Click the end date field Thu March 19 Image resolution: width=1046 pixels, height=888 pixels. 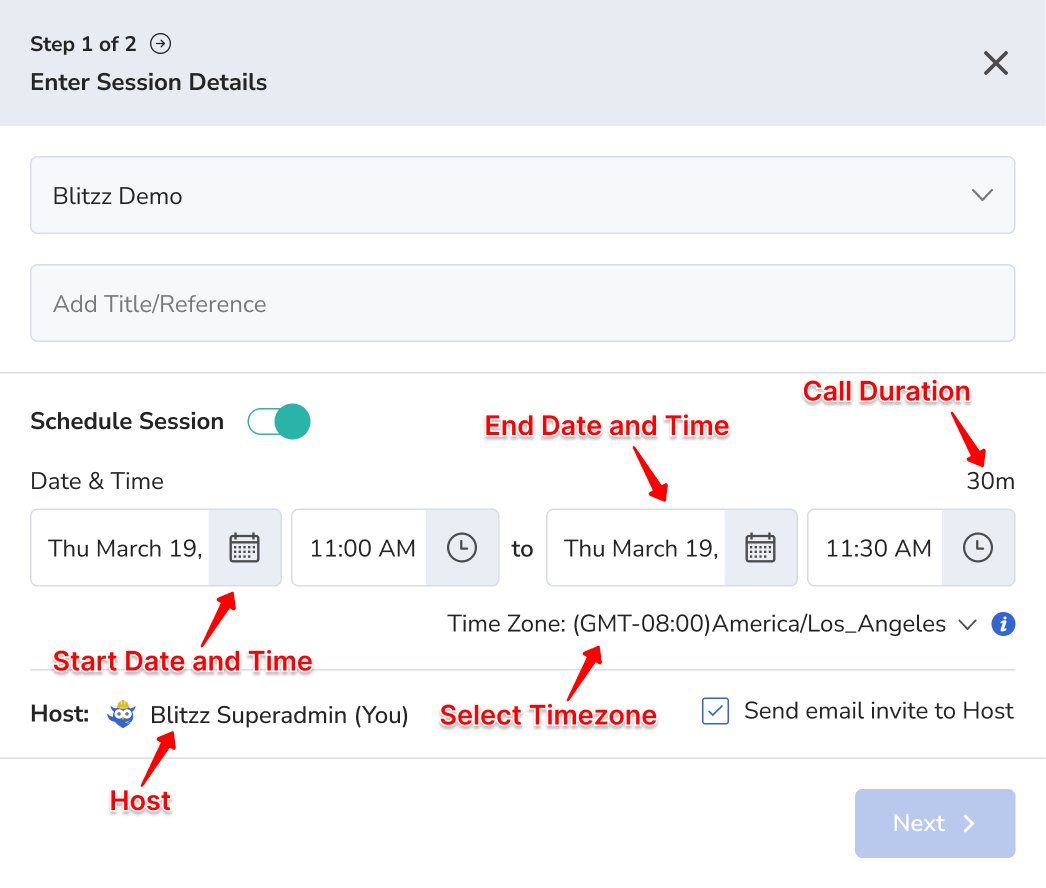click(x=636, y=548)
